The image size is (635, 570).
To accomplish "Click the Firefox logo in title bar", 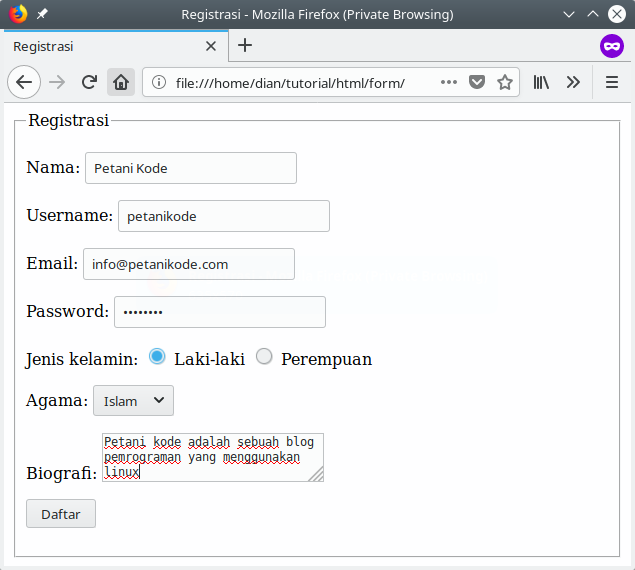I will pyautogui.click(x=18, y=14).
